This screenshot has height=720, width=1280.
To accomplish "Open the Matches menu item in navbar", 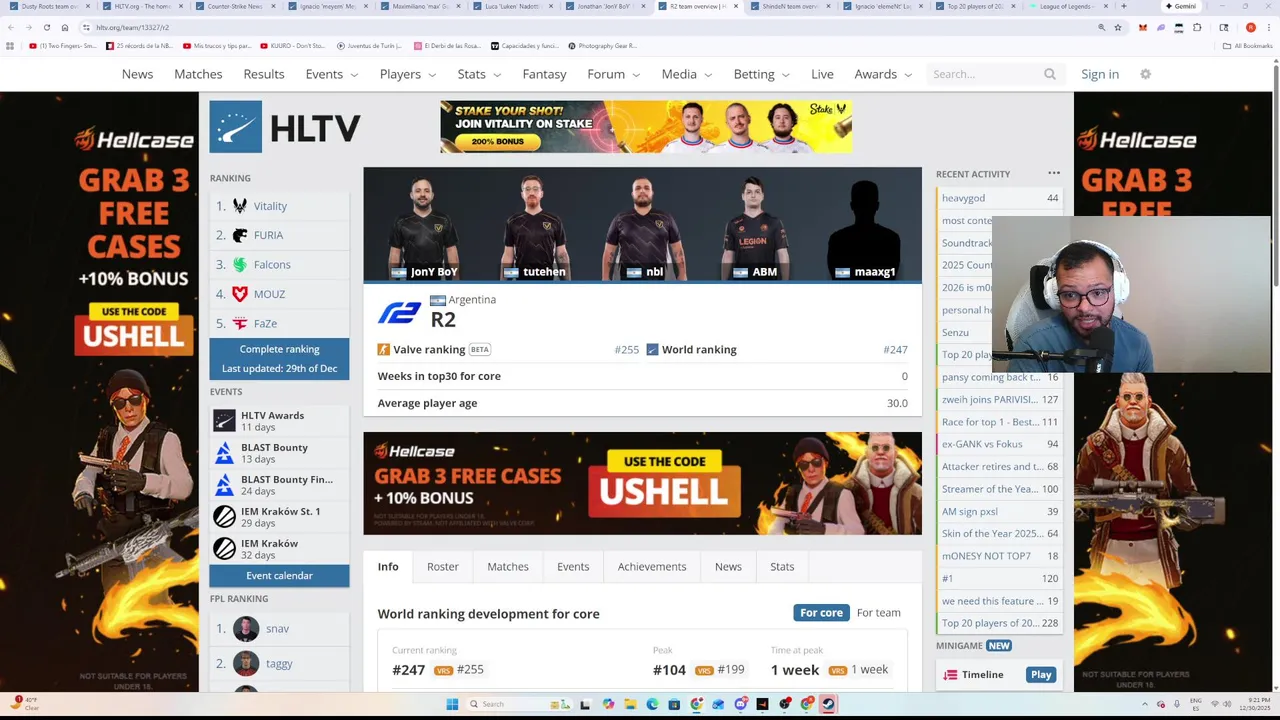I will (198, 74).
